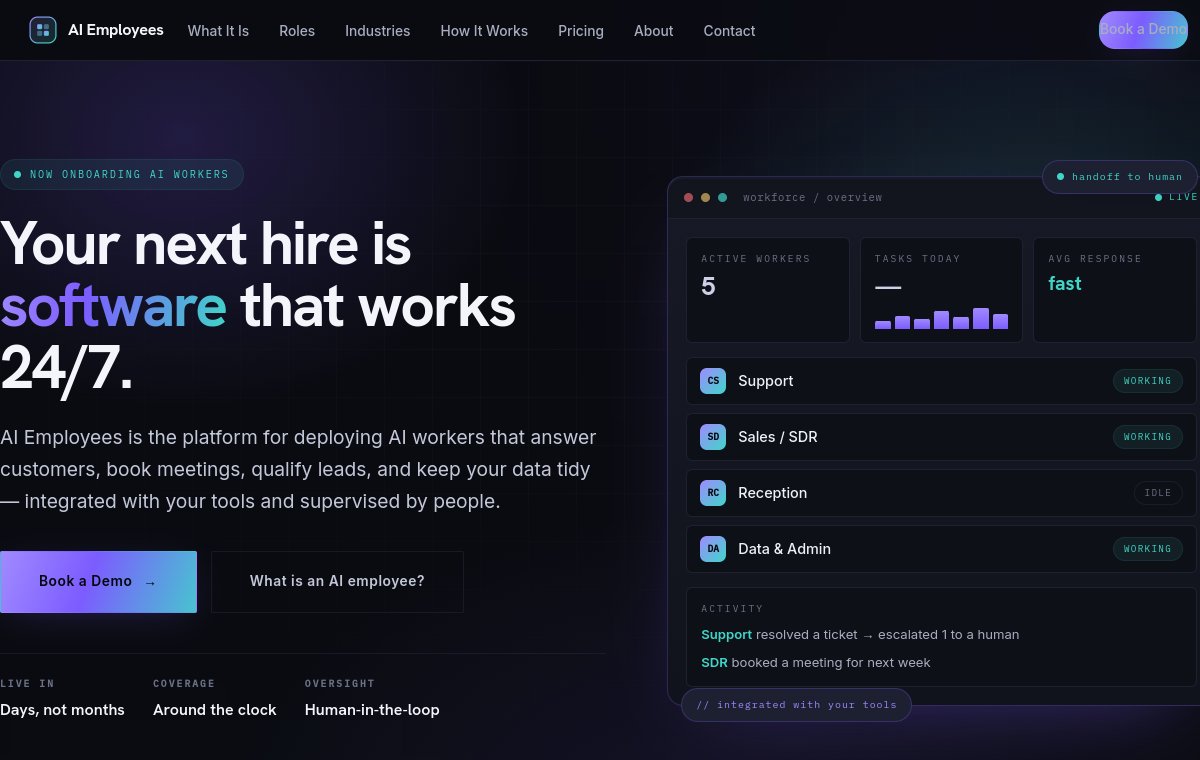This screenshot has width=1200, height=760.
Task: Go to the Pricing page
Action: coord(581,31)
